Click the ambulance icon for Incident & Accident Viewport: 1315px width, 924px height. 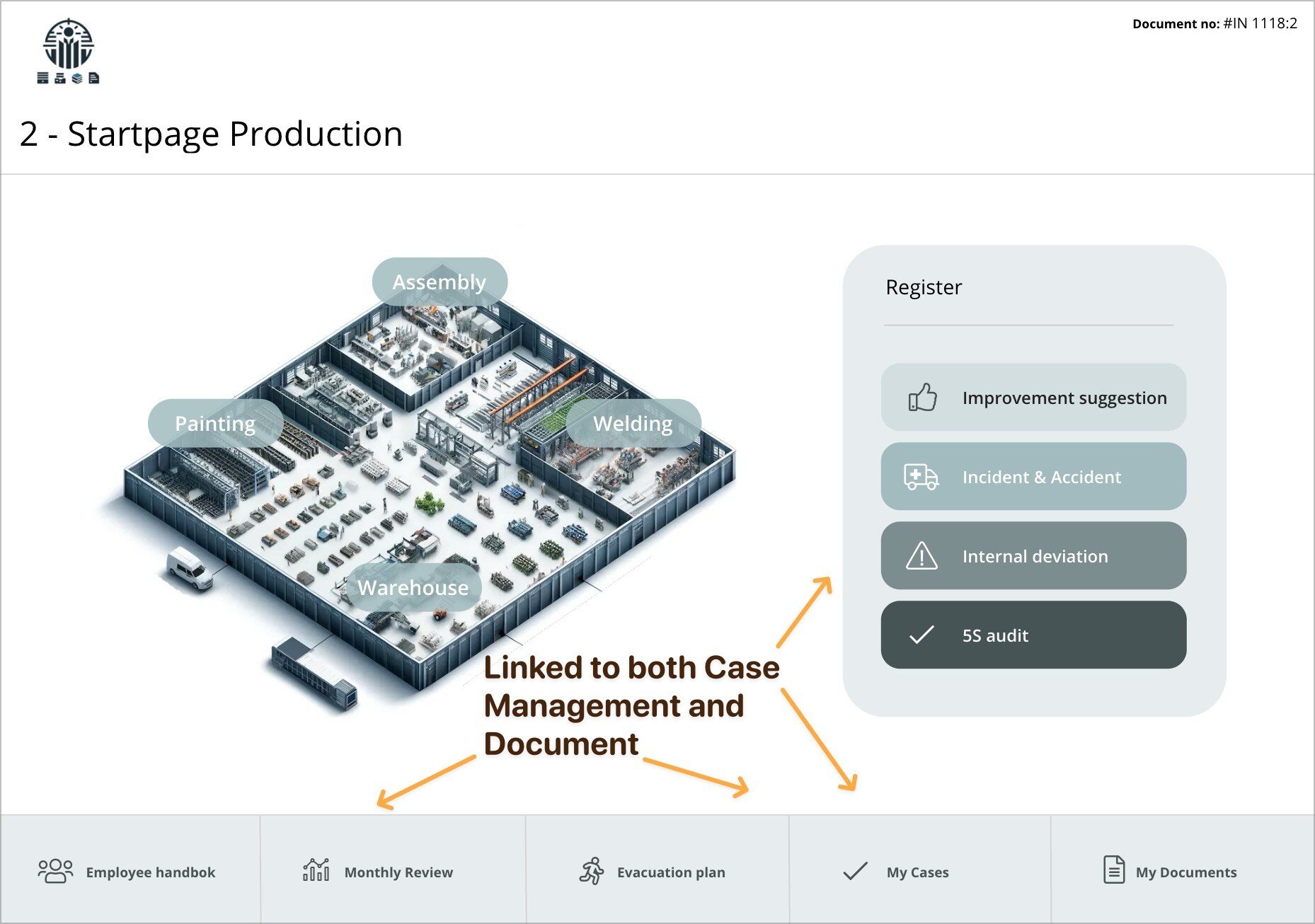point(921,477)
